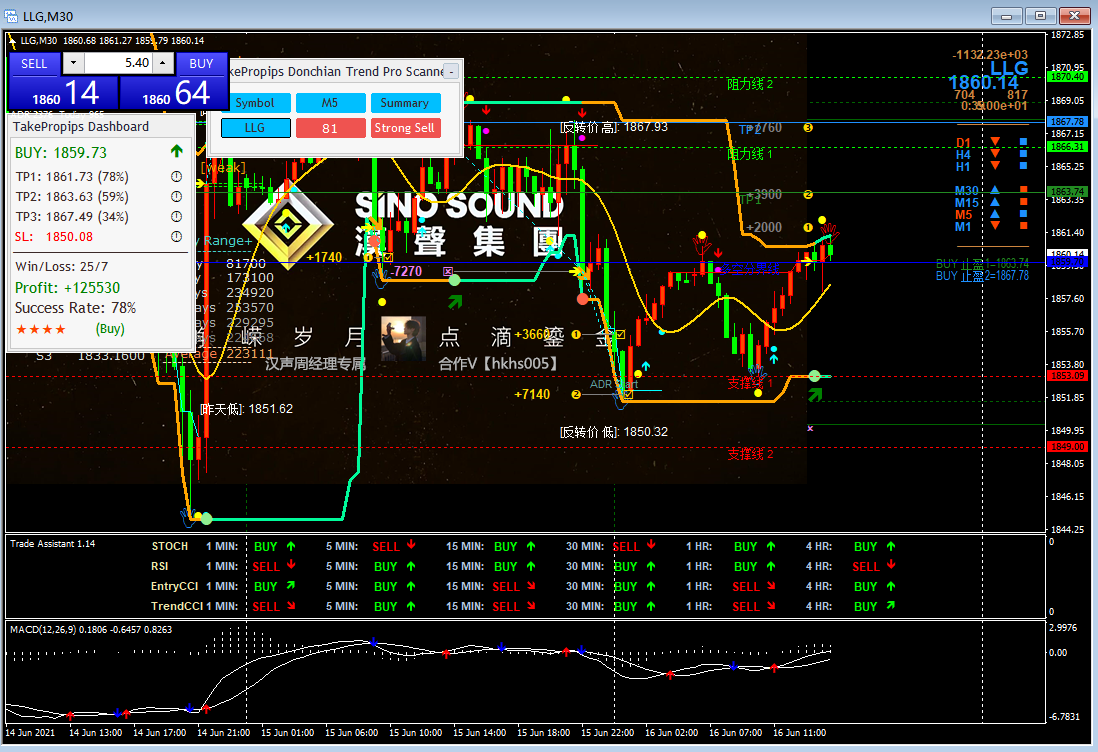Image resolution: width=1098 pixels, height=752 pixels.
Task: Click the Symbol column header in scanner
Action: tap(255, 103)
